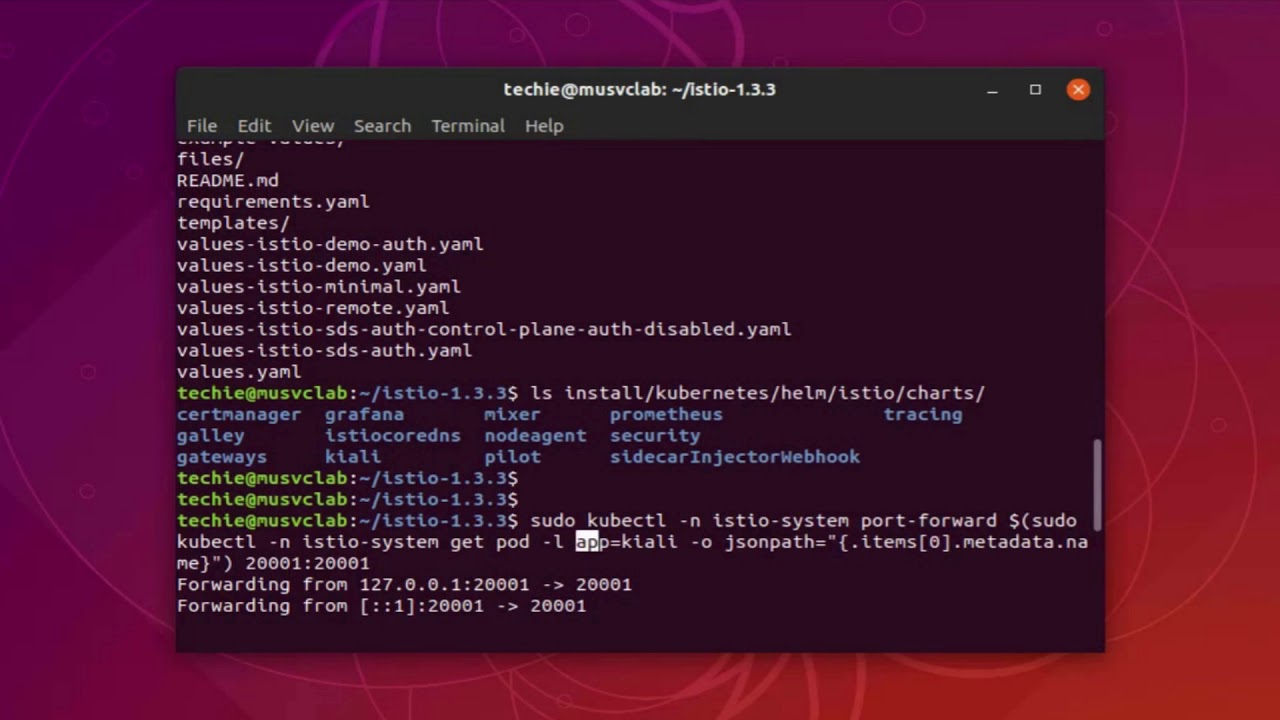Open the Search menu

(x=382, y=126)
